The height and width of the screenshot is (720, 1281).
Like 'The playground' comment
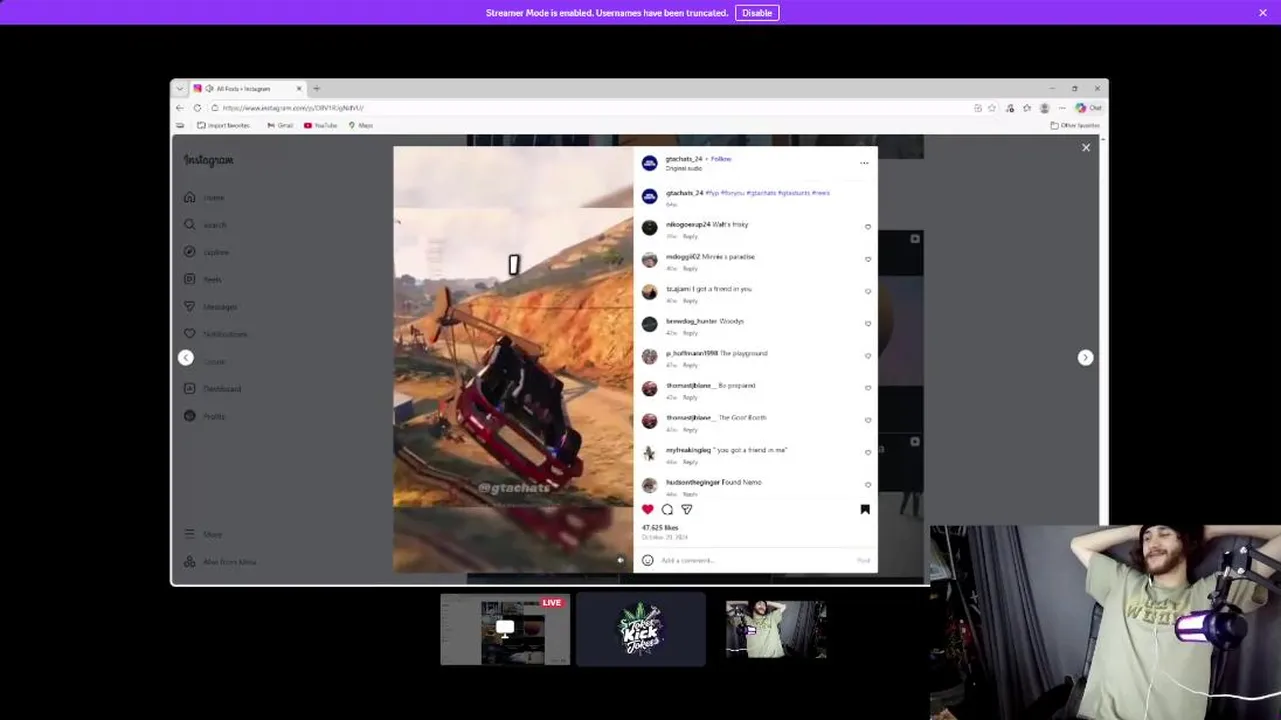867,356
